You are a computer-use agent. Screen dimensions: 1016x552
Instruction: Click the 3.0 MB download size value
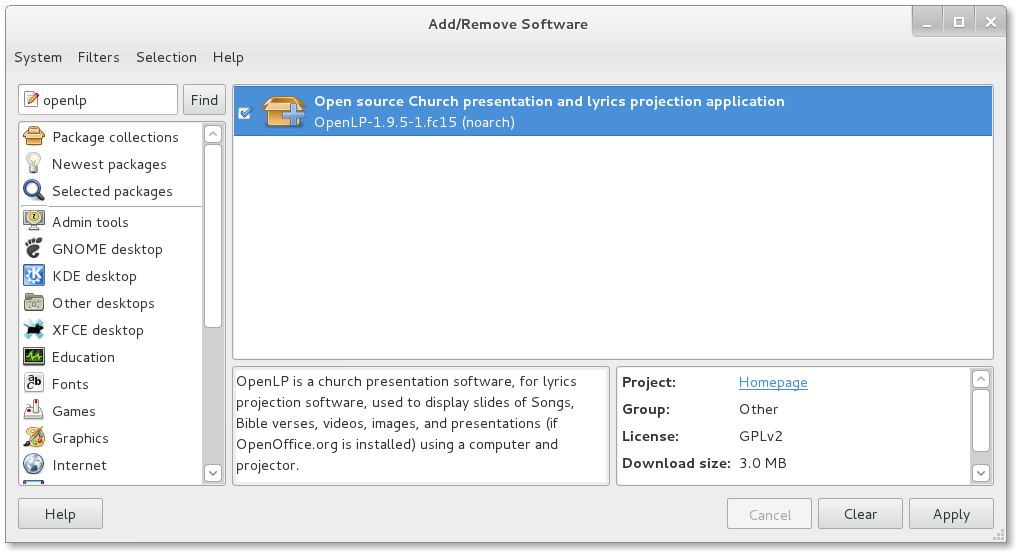tap(763, 463)
